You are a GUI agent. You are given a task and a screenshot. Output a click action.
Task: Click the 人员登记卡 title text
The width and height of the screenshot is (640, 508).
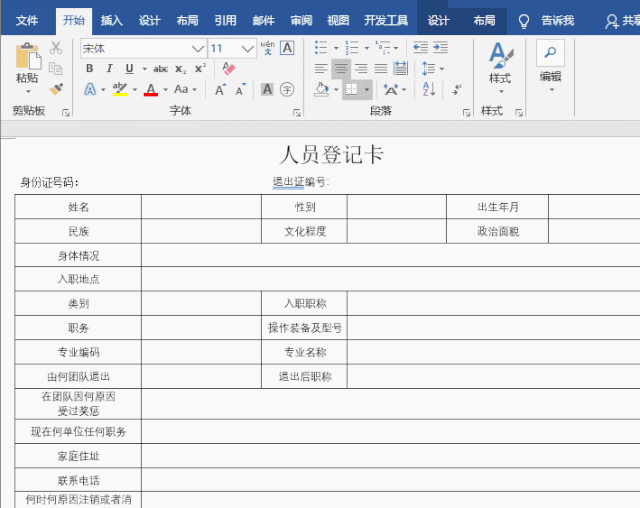(331, 155)
